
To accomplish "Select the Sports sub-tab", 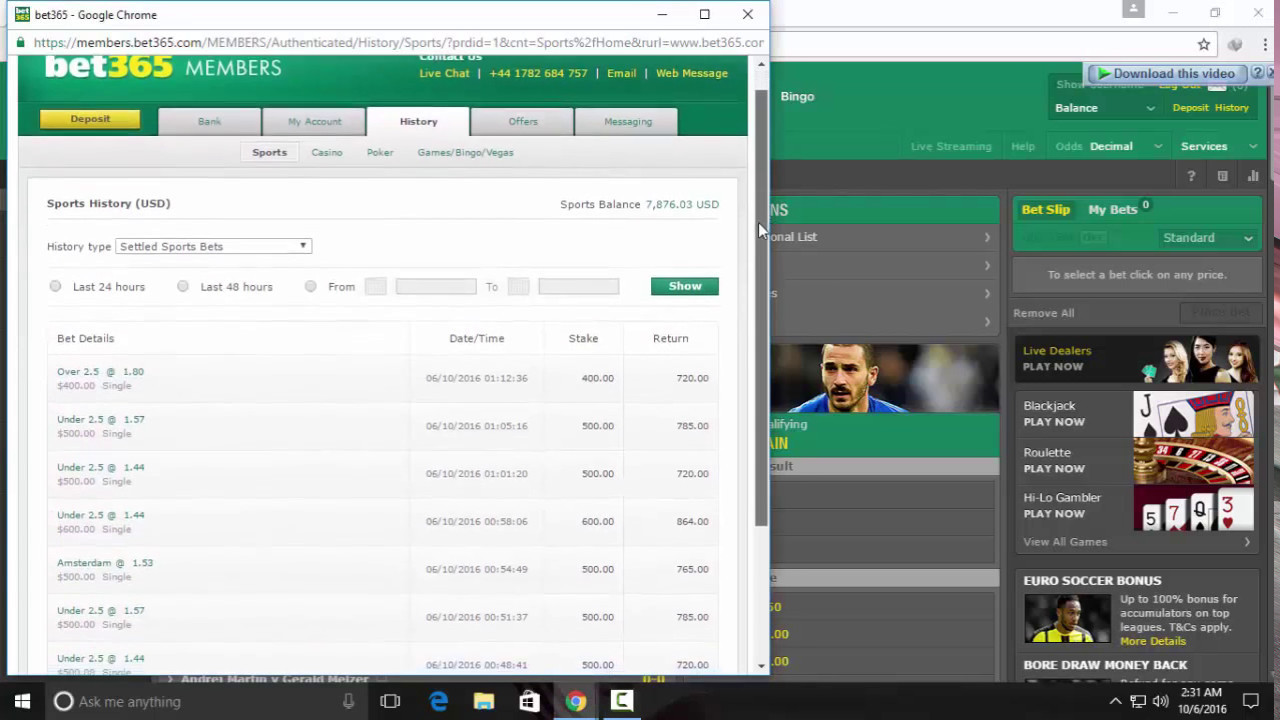I will pos(269,152).
